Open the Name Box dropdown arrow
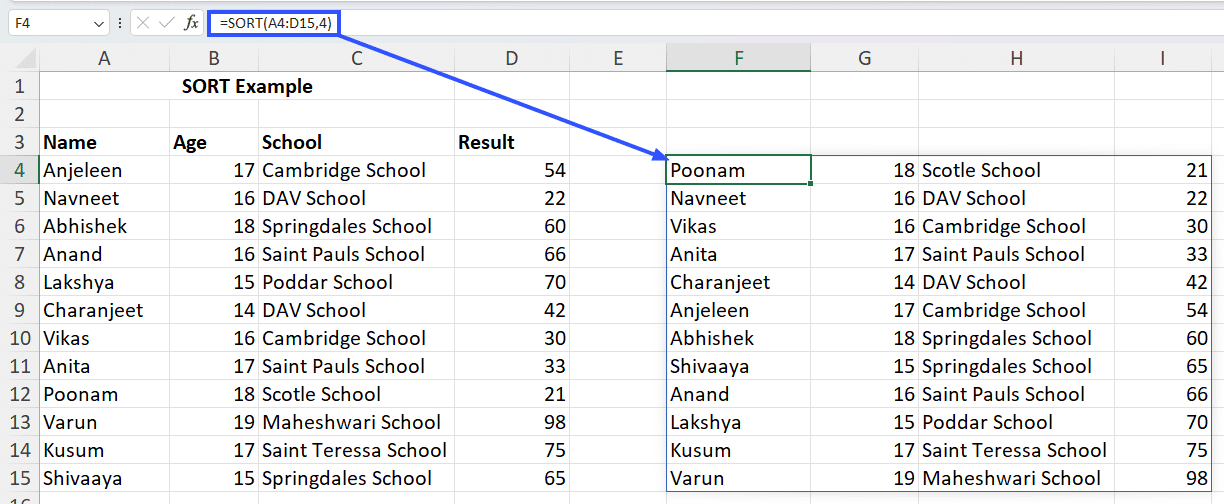1224x504 pixels. [x=99, y=22]
